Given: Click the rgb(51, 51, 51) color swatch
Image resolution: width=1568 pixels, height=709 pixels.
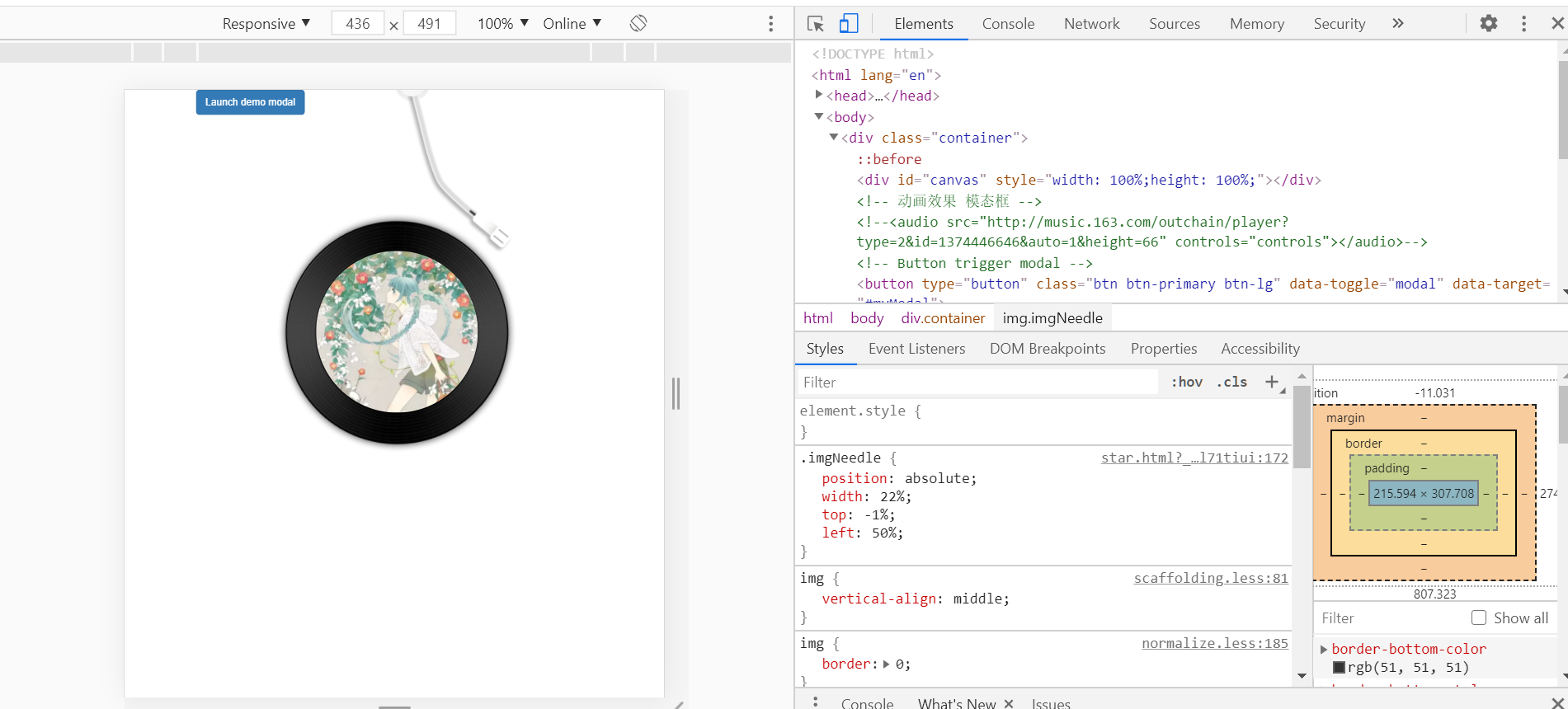Looking at the screenshot, I should point(1339,668).
